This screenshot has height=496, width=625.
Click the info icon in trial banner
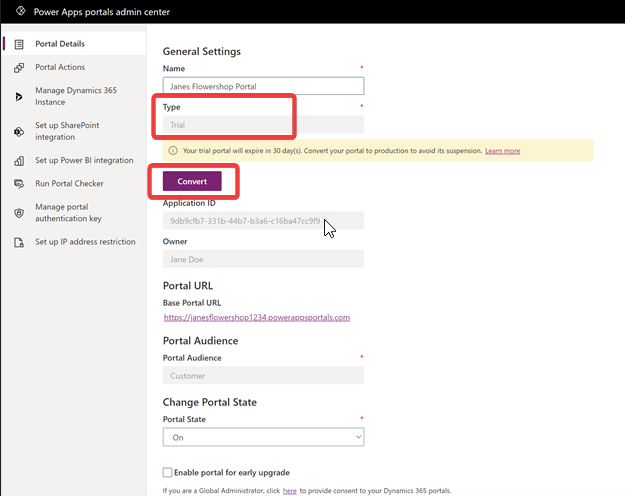click(x=173, y=151)
